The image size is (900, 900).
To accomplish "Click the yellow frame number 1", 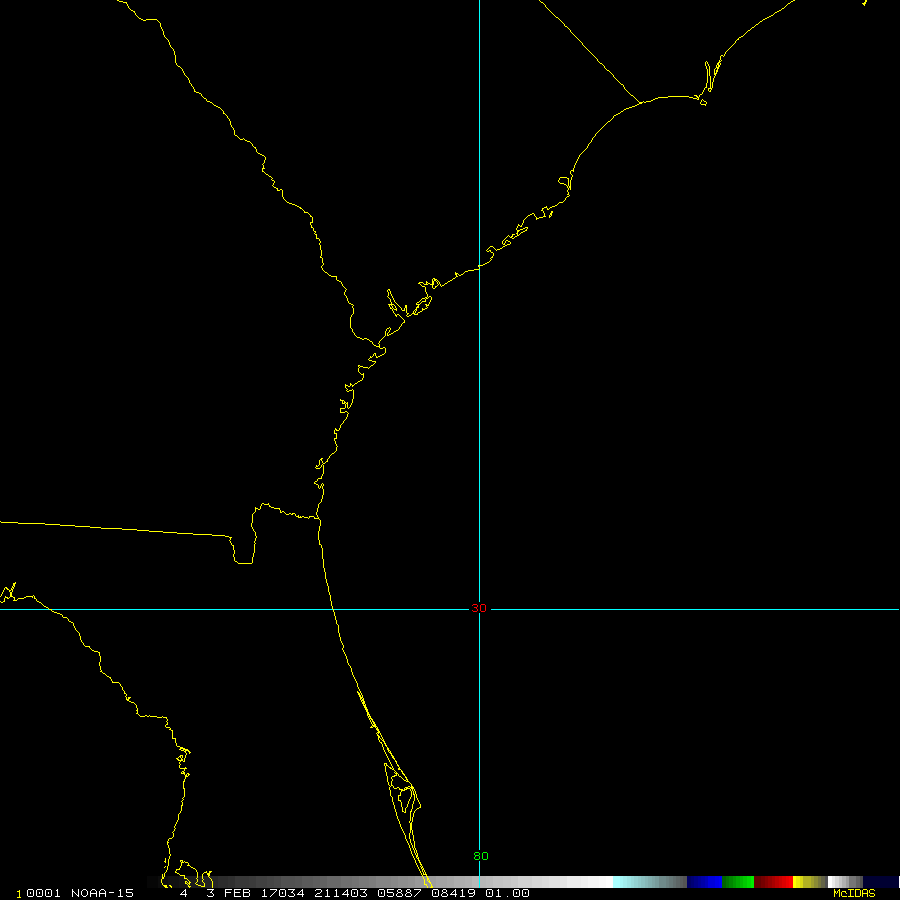I will coord(19,894).
